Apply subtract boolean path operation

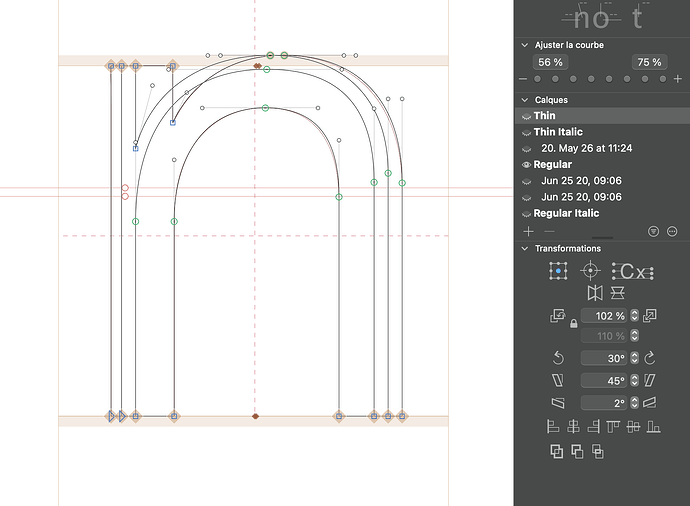point(577,451)
